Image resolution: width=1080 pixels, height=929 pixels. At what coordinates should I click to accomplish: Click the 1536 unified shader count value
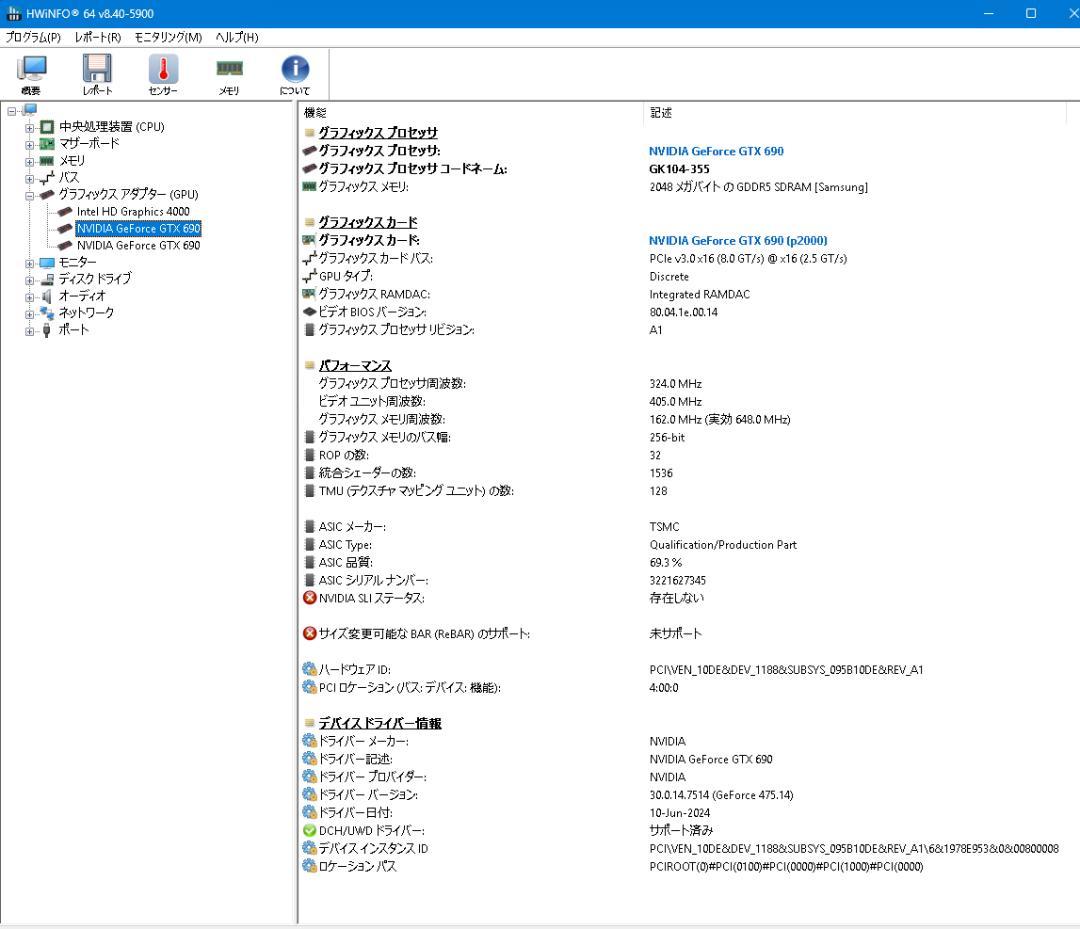pos(661,473)
